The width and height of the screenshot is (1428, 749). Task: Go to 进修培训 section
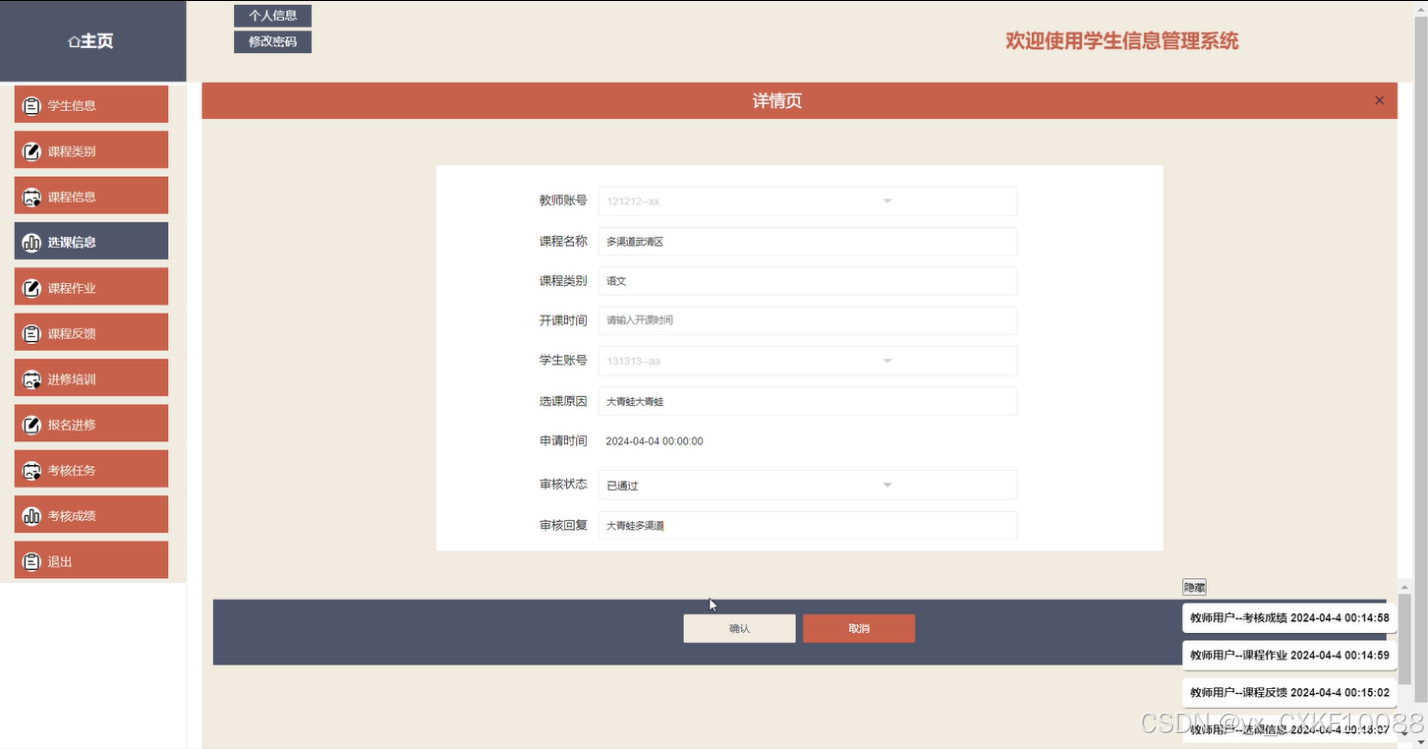click(x=91, y=379)
